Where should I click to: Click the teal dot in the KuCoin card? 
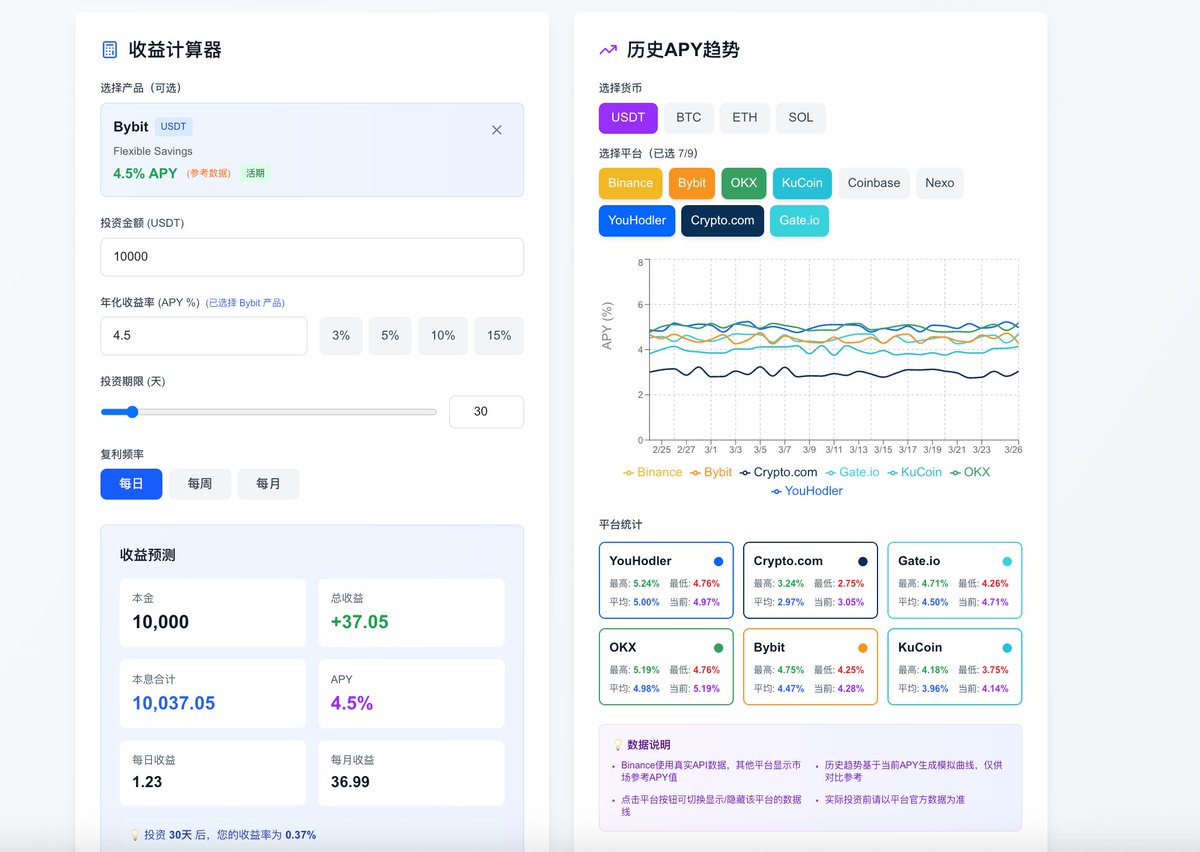tap(1007, 648)
